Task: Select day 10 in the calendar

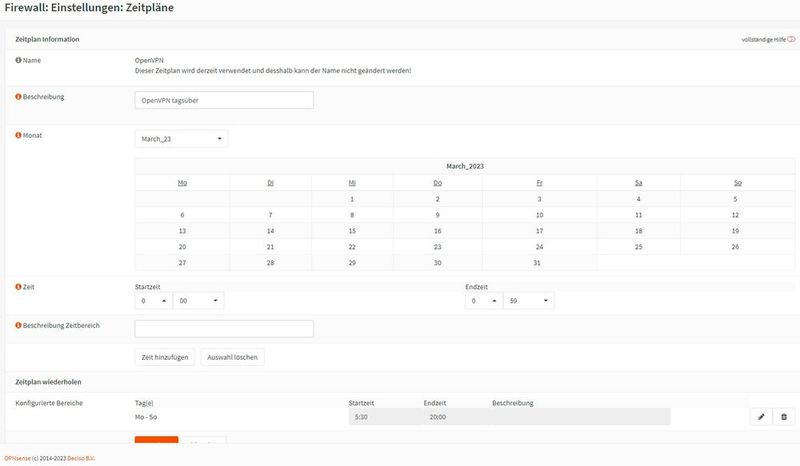Action: (539, 215)
